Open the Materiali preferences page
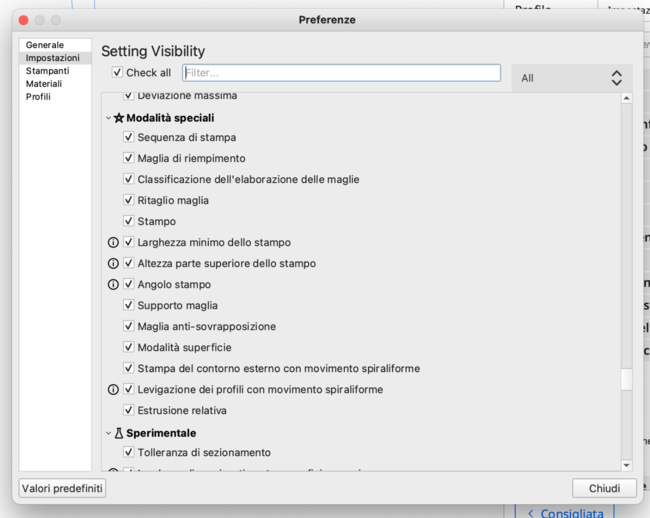Image resolution: width=650 pixels, height=518 pixels. coord(44,84)
